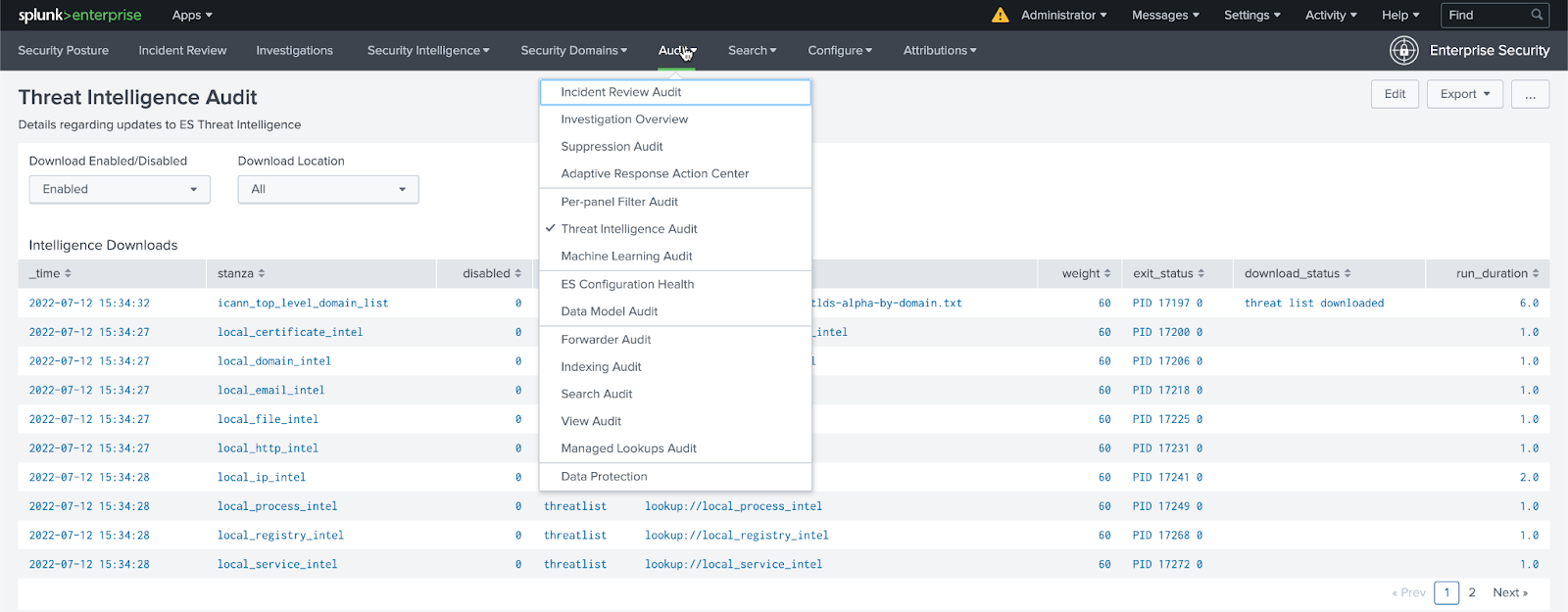
Task: Select Search Audit menu item
Action: (675, 394)
